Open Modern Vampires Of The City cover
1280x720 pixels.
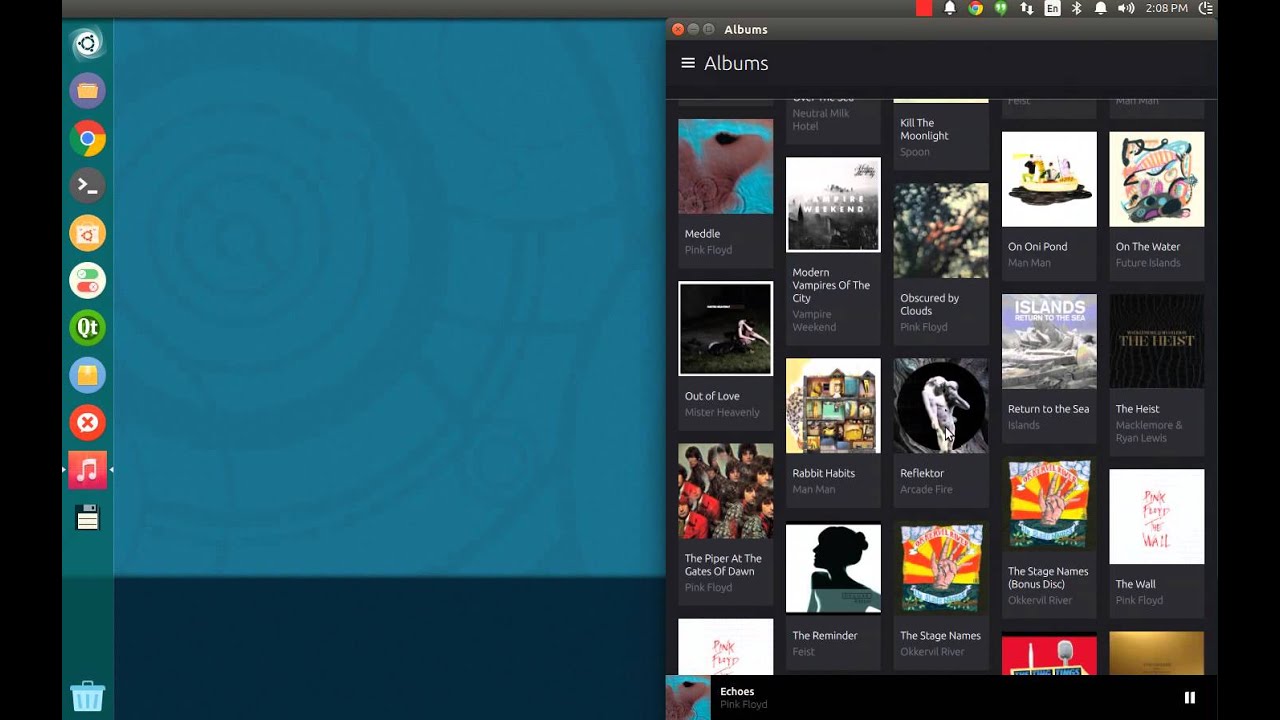(x=833, y=204)
